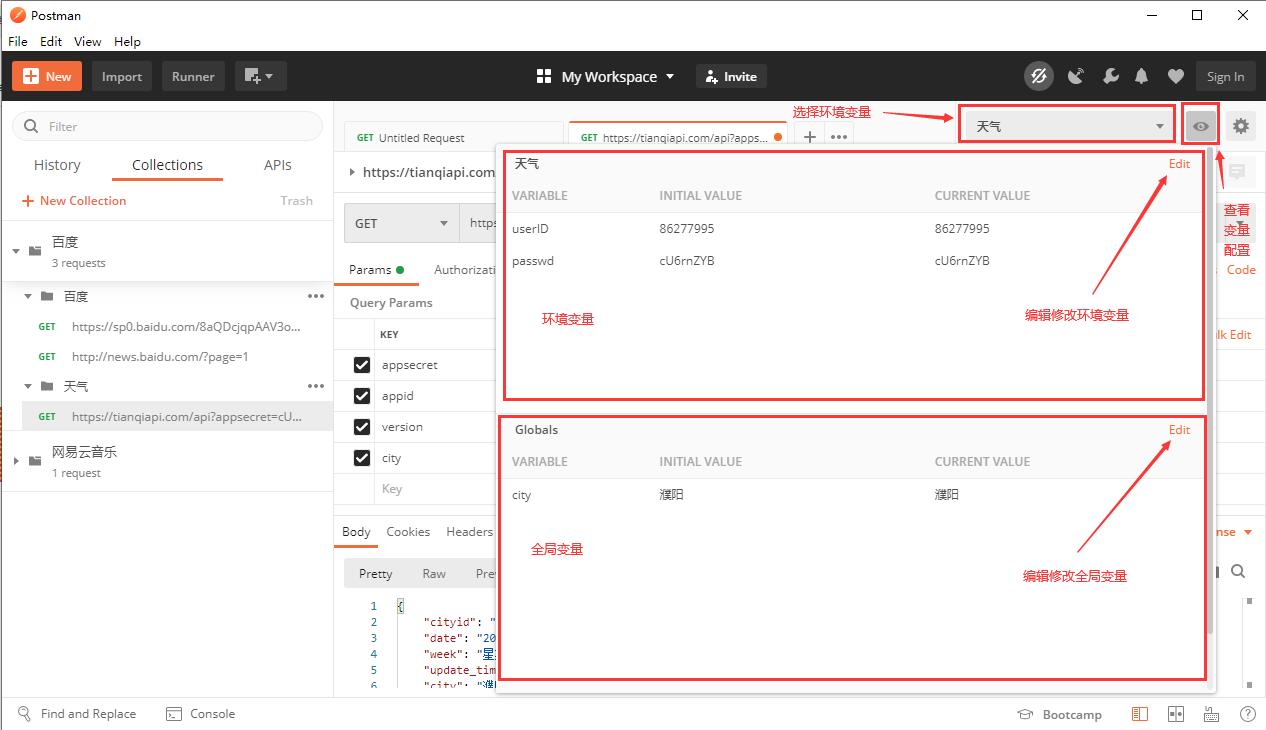Open manage environments gear icon
Viewport: 1266px width, 730px height.
tap(1241, 126)
